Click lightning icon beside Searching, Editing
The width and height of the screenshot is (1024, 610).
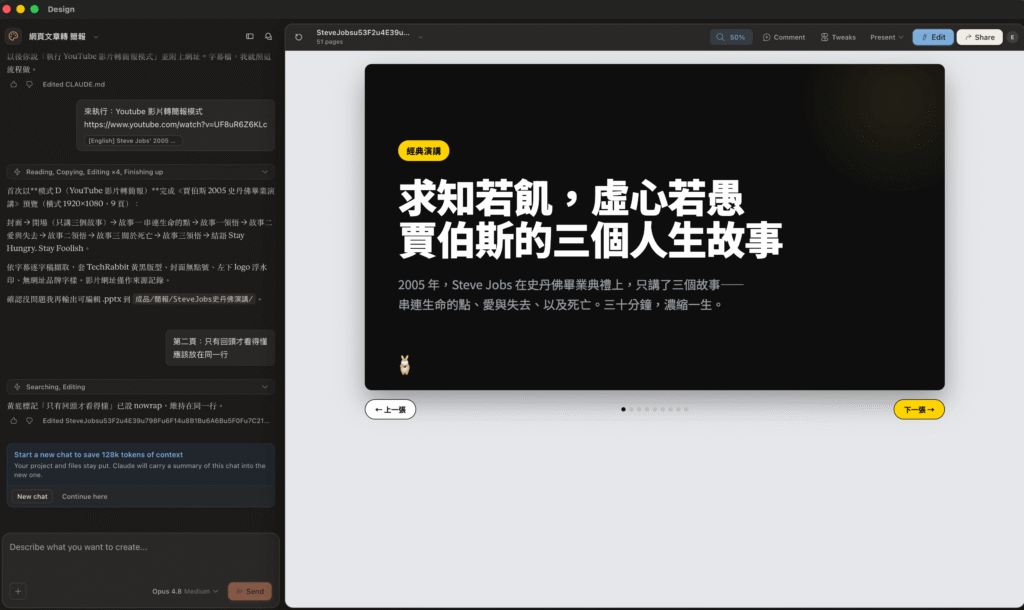tap(17, 387)
